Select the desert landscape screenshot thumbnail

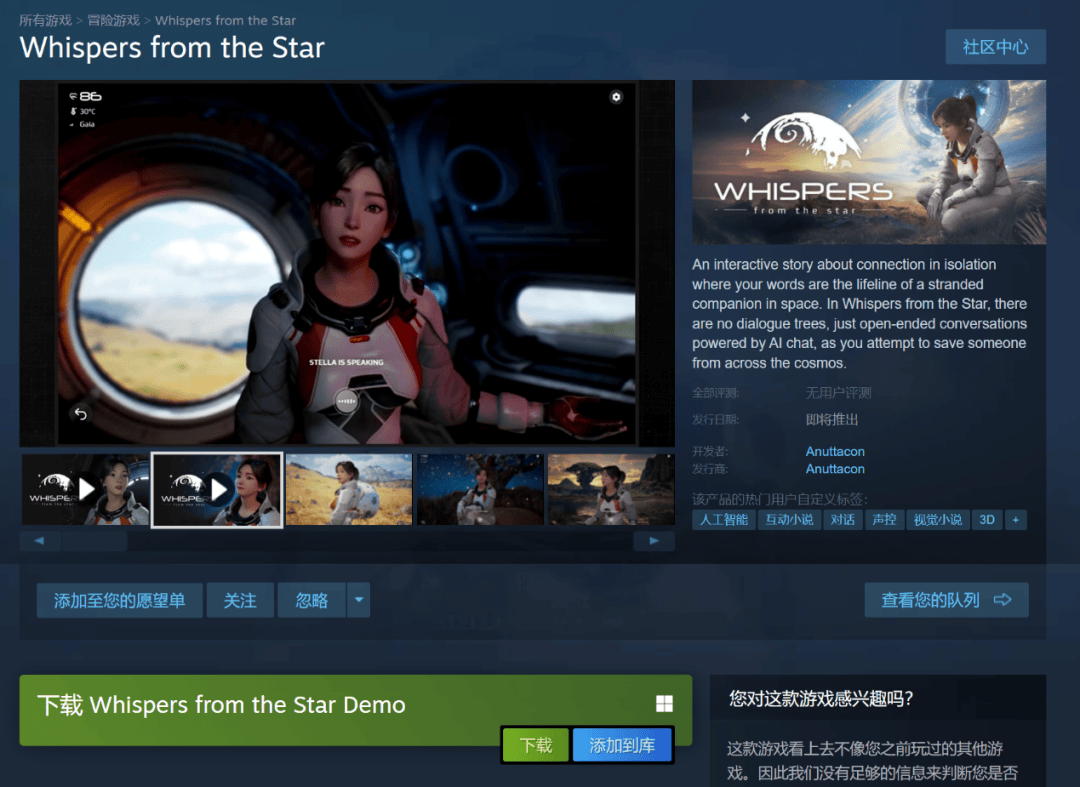[x=348, y=489]
